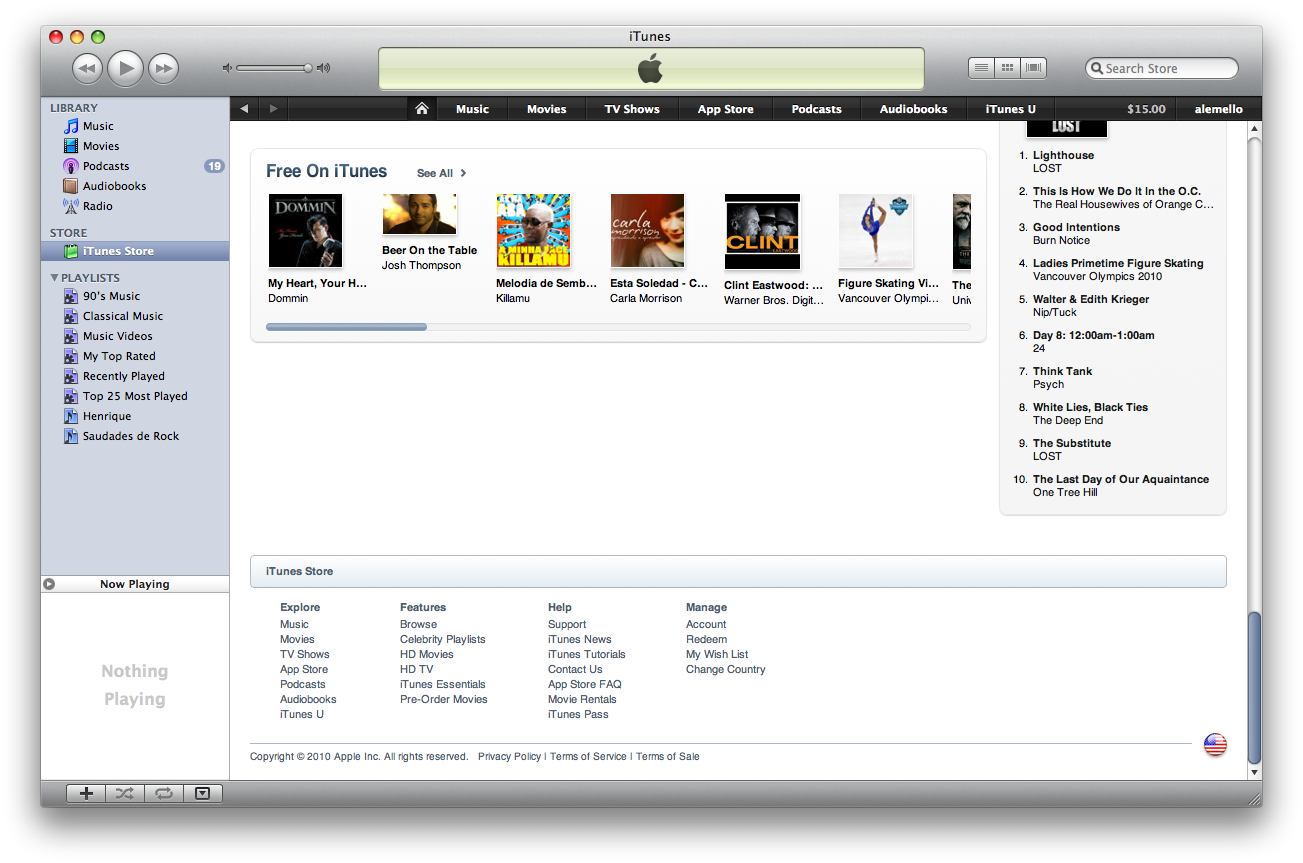Click the $15.00 account balance
The height and width of the screenshot is (863, 1303).
coord(1146,109)
